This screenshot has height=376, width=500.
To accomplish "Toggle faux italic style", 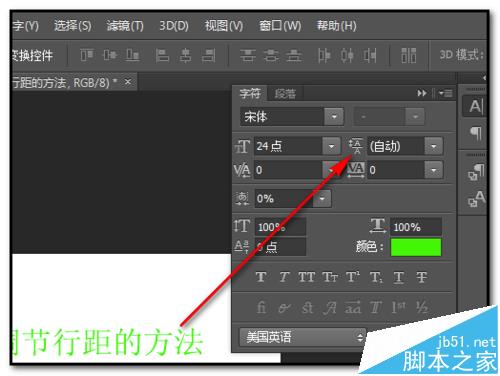I will tap(284, 277).
